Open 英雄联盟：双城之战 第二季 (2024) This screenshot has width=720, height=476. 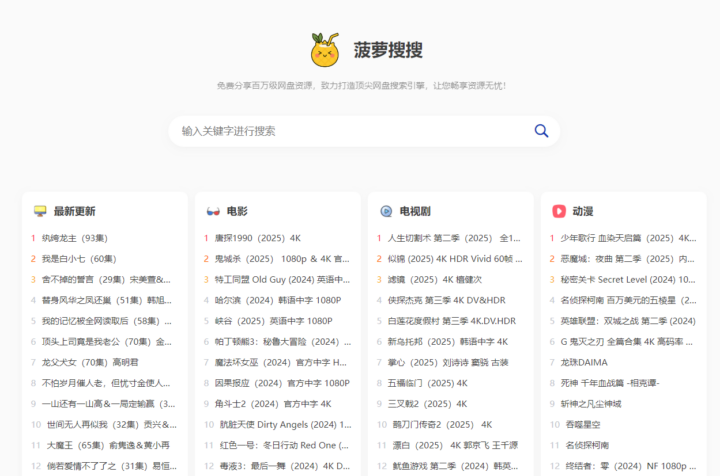tap(628, 321)
